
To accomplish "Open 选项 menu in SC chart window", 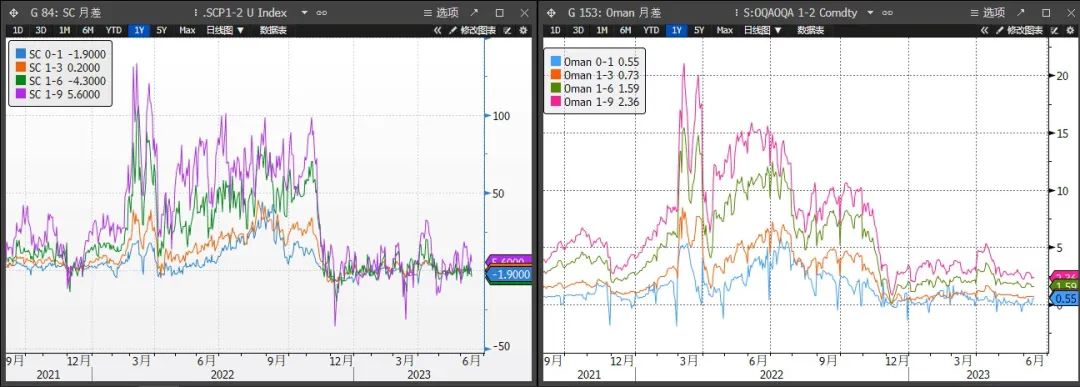I will [x=441, y=12].
